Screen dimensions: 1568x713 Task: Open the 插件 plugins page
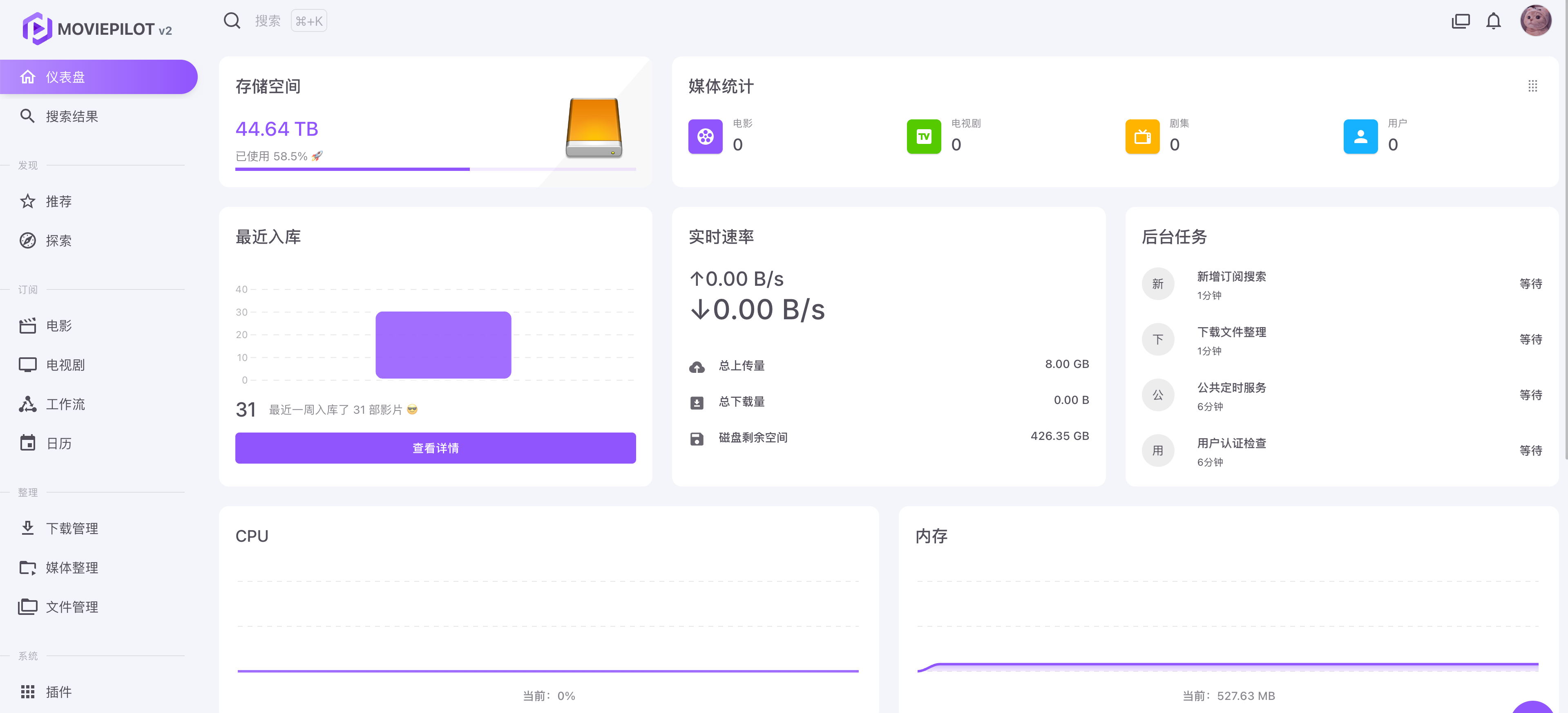pos(58,692)
